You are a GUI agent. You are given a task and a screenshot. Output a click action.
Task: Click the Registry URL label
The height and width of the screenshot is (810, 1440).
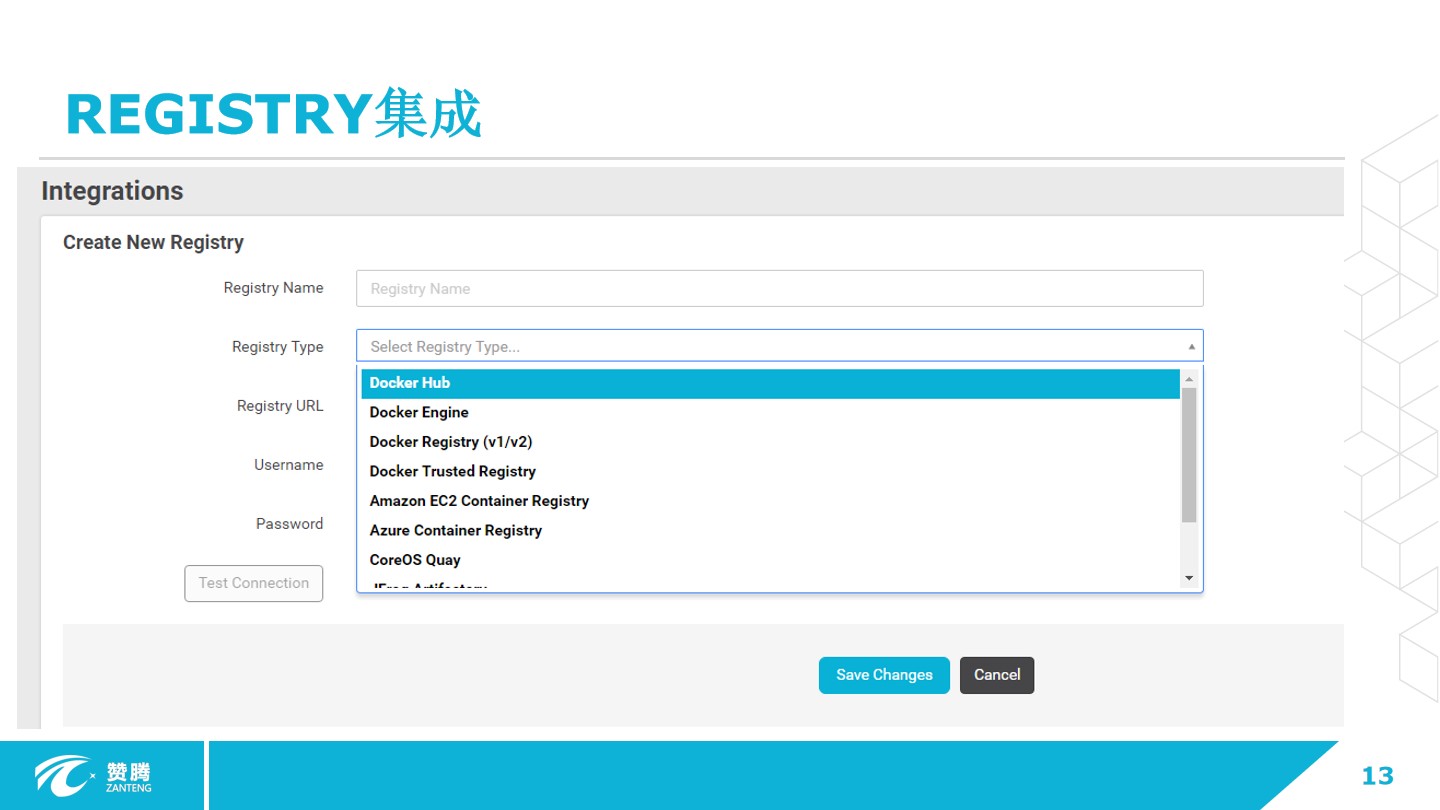[x=280, y=406]
